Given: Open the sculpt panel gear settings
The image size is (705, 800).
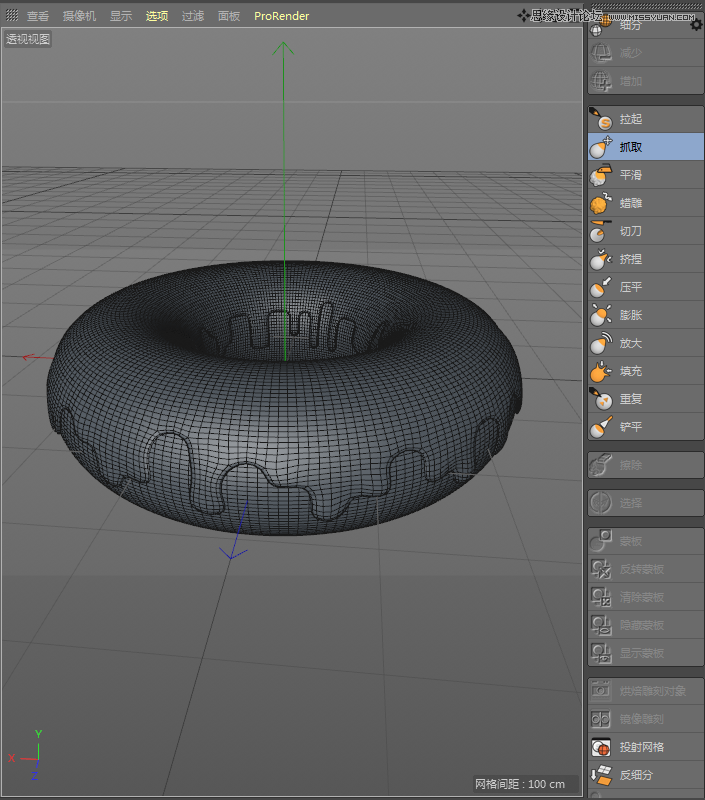Looking at the screenshot, I should [696, 26].
